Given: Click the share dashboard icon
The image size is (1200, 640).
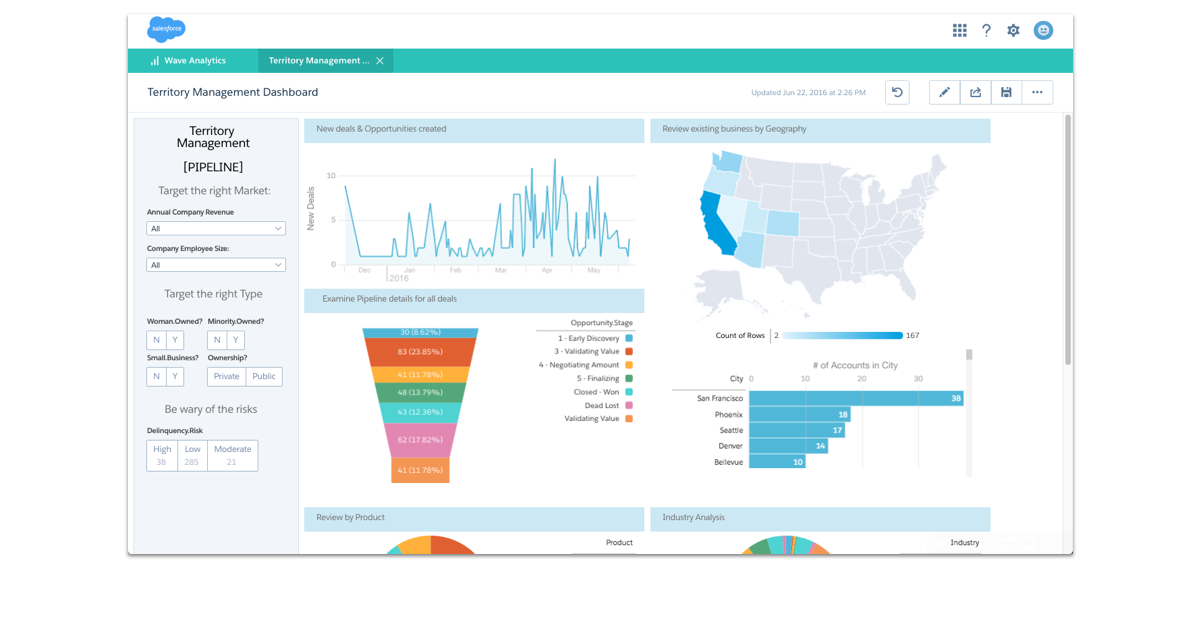Looking at the screenshot, I should pos(975,93).
